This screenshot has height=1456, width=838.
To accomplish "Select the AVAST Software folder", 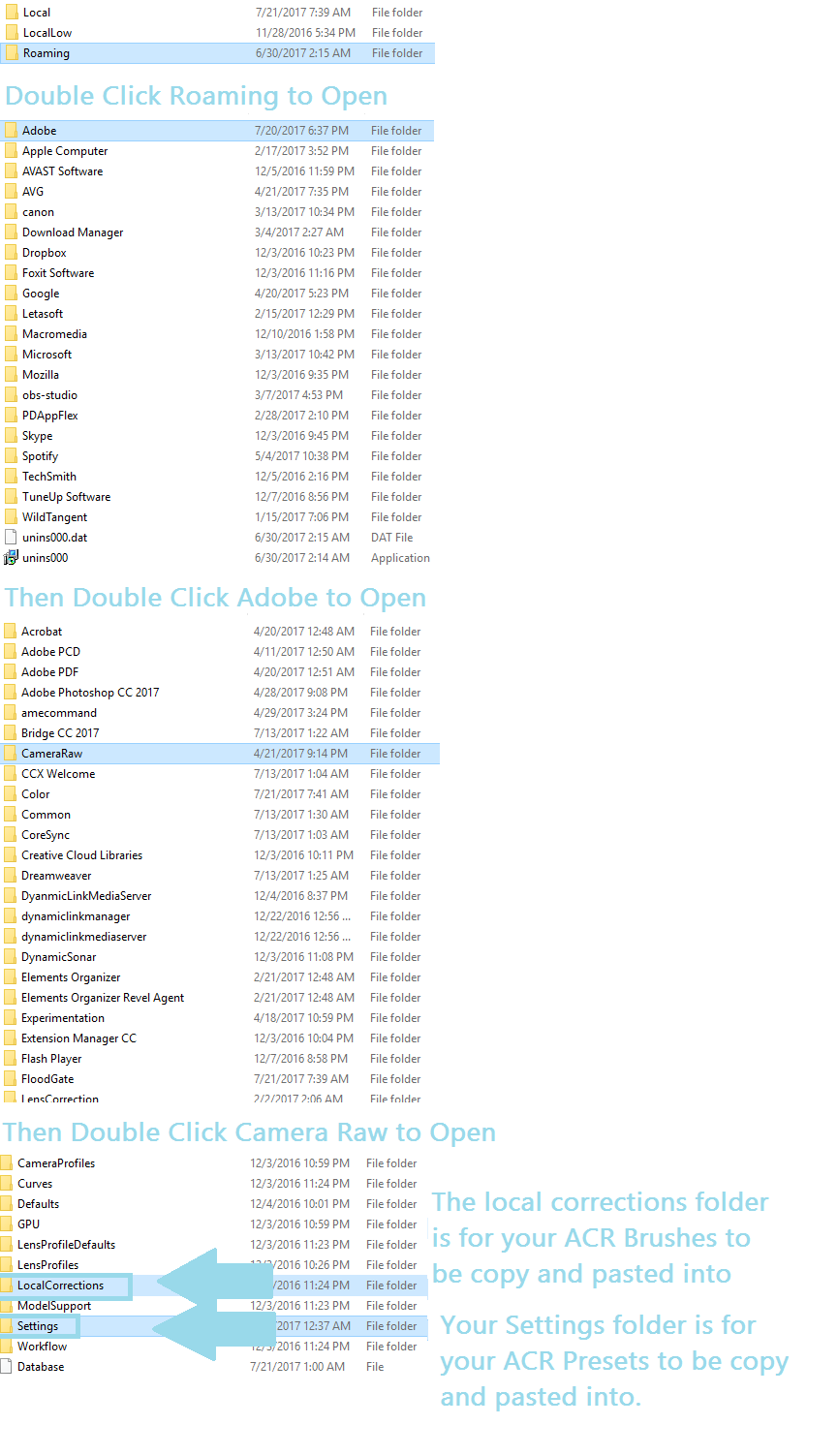I will (x=62, y=171).
